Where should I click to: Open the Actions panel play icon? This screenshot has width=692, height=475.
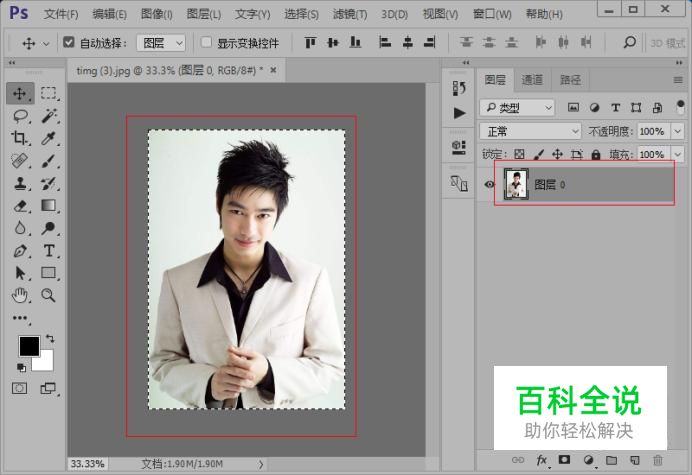tap(459, 113)
